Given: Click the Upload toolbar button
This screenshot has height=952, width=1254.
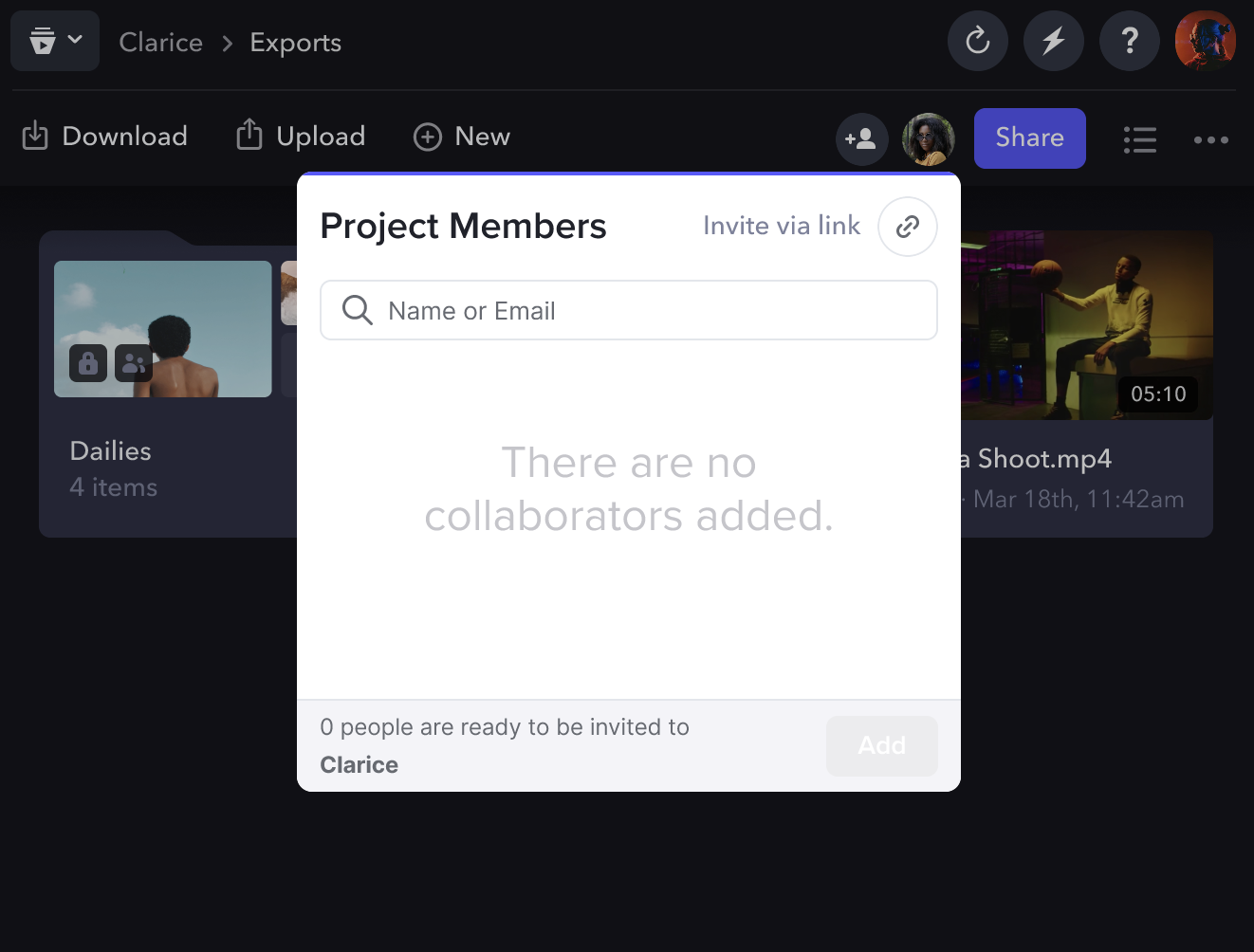Looking at the screenshot, I should click(301, 137).
